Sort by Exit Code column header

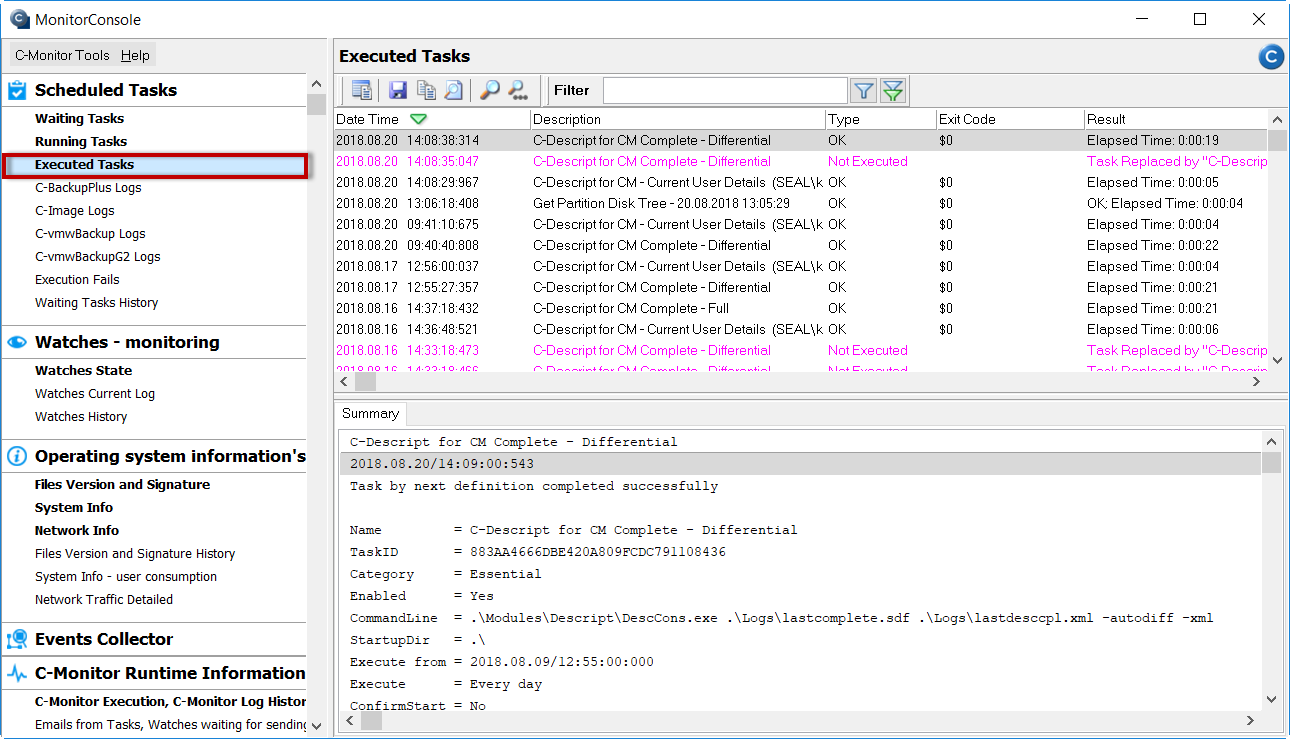pyautogui.click(x=1010, y=119)
